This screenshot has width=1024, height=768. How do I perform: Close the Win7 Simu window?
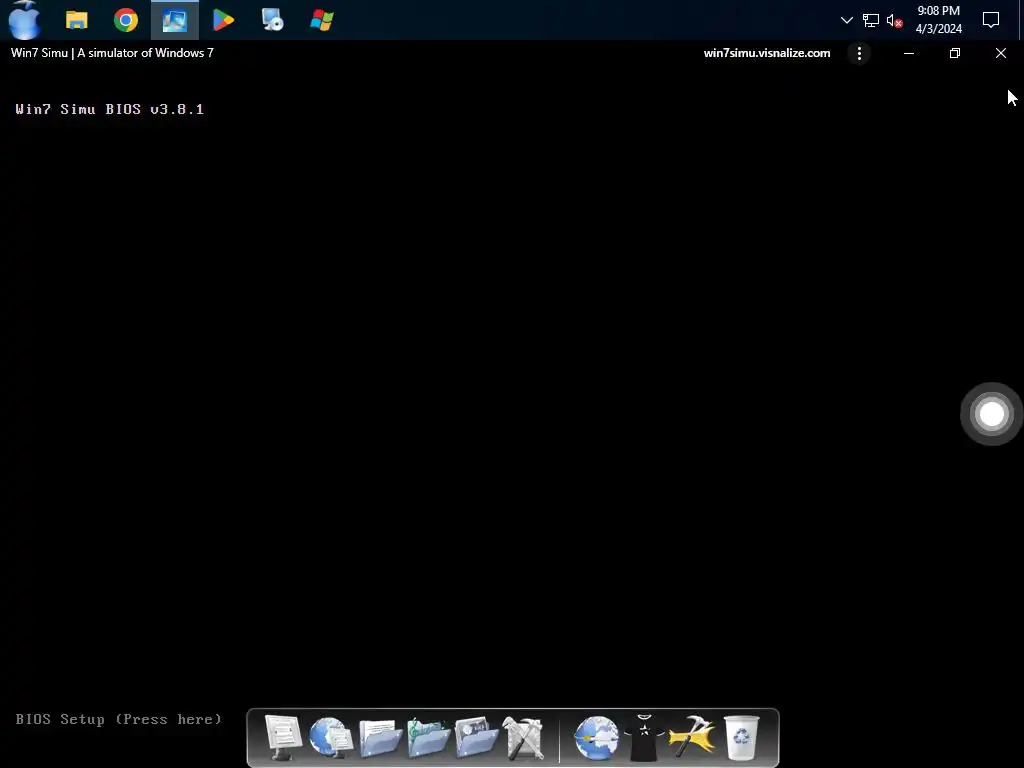[x=1000, y=54]
